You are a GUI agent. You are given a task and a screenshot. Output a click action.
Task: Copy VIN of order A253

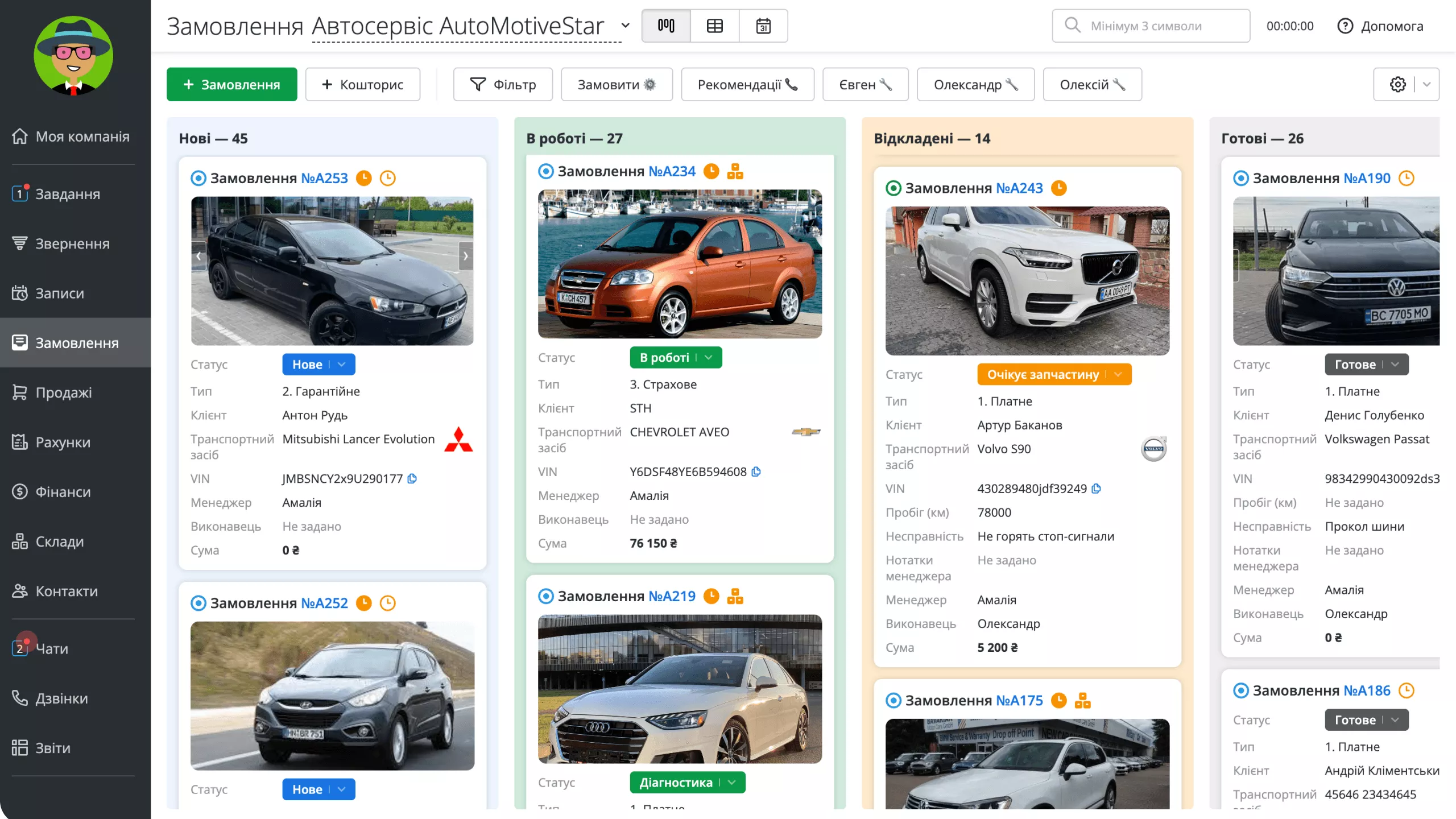(412, 479)
